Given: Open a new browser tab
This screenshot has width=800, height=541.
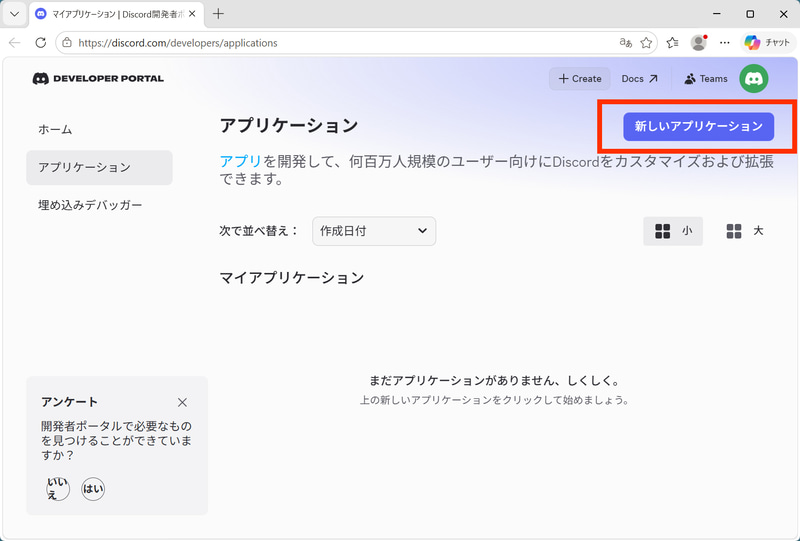Looking at the screenshot, I should pyautogui.click(x=218, y=14).
